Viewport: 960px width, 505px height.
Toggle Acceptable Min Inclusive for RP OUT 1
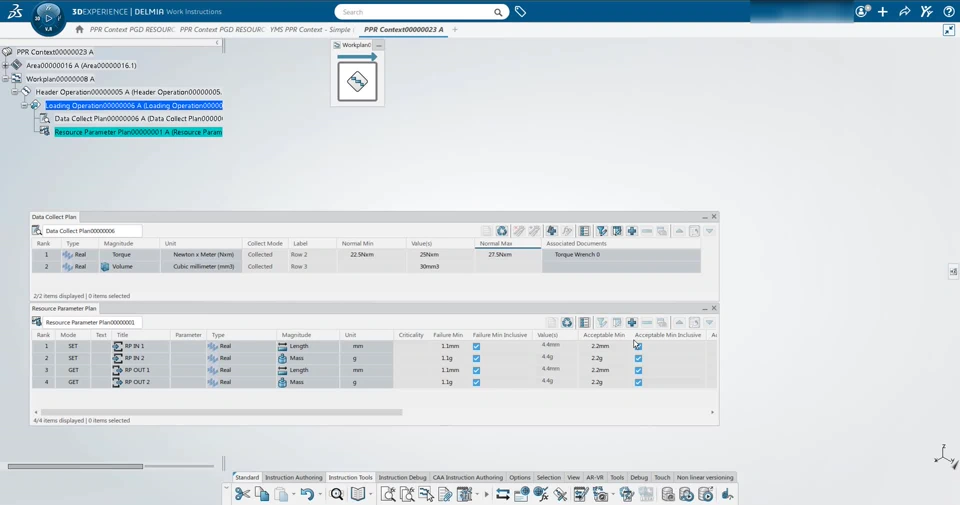coord(639,370)
